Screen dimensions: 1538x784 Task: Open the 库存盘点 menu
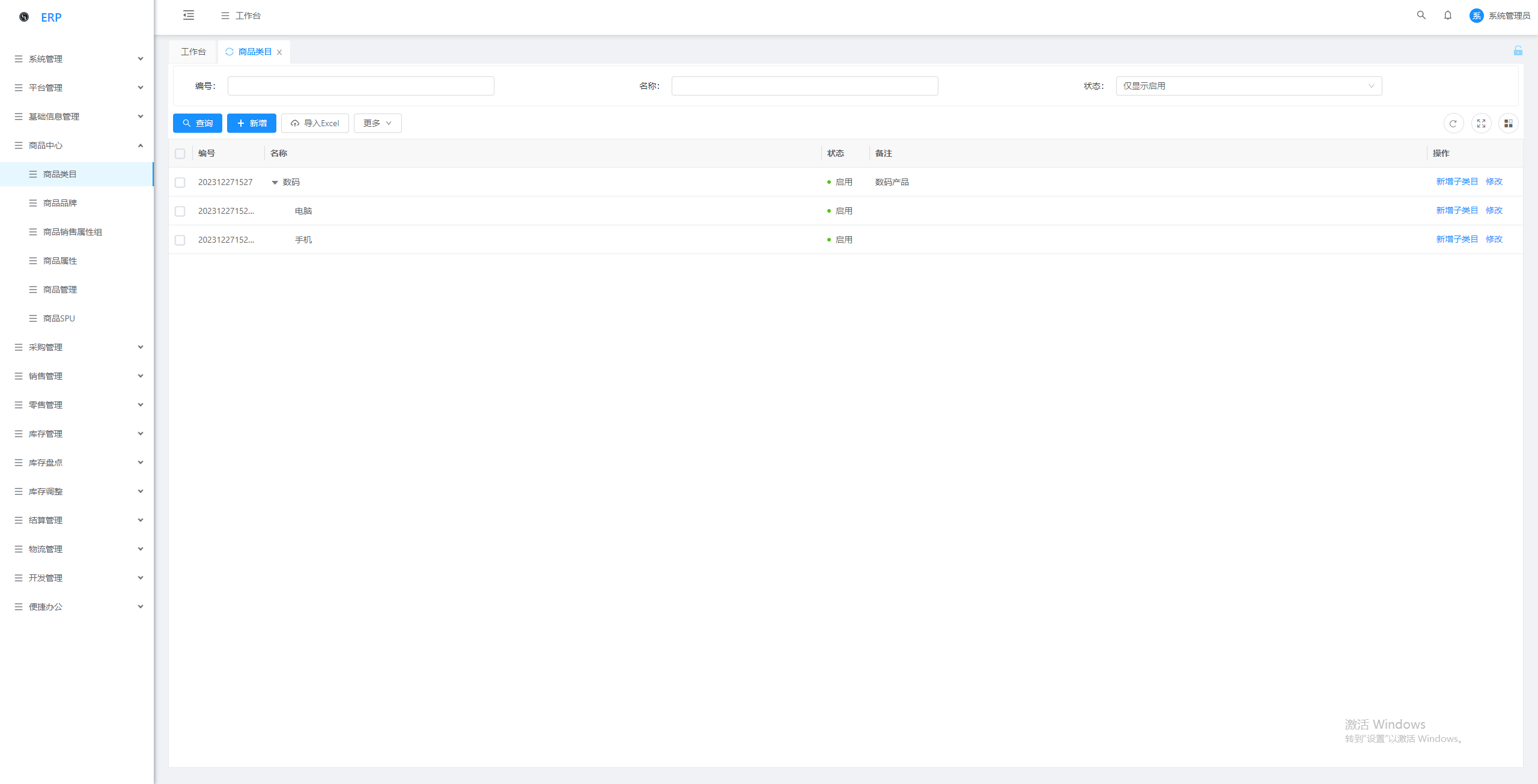tap(77, 463)
